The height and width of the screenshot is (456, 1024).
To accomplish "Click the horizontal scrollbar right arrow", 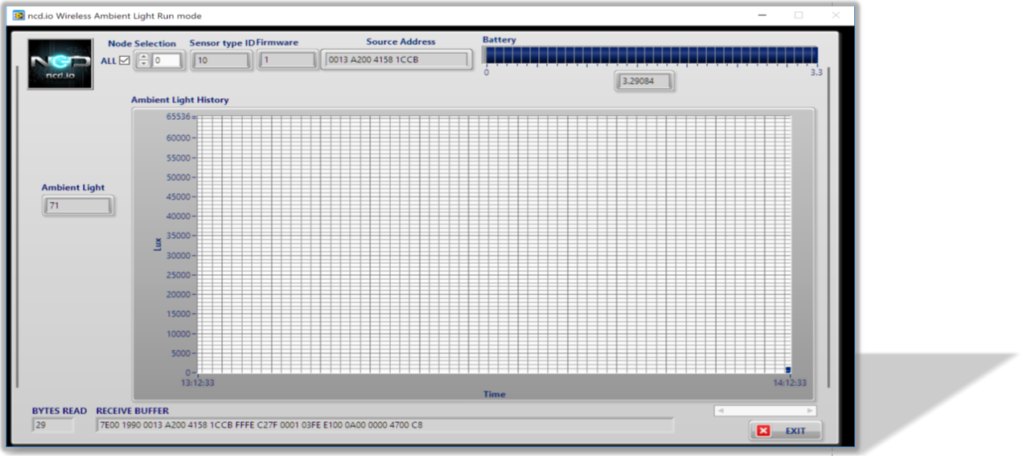I will [810, 411].
